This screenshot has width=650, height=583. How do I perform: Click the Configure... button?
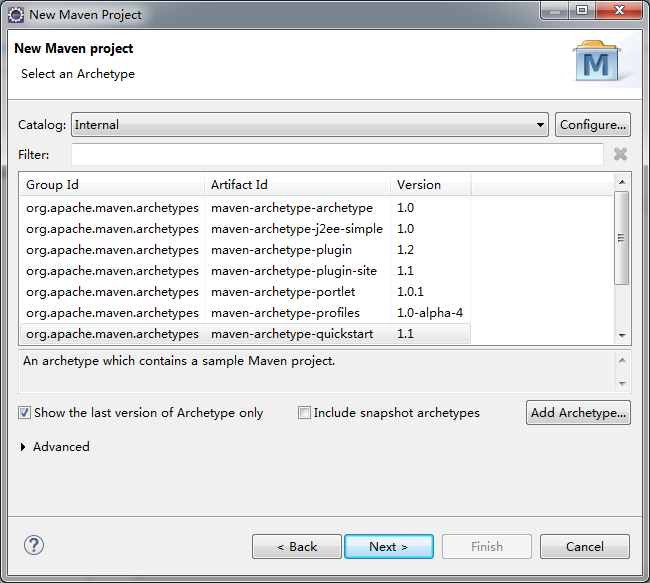(x=593, y=124)
